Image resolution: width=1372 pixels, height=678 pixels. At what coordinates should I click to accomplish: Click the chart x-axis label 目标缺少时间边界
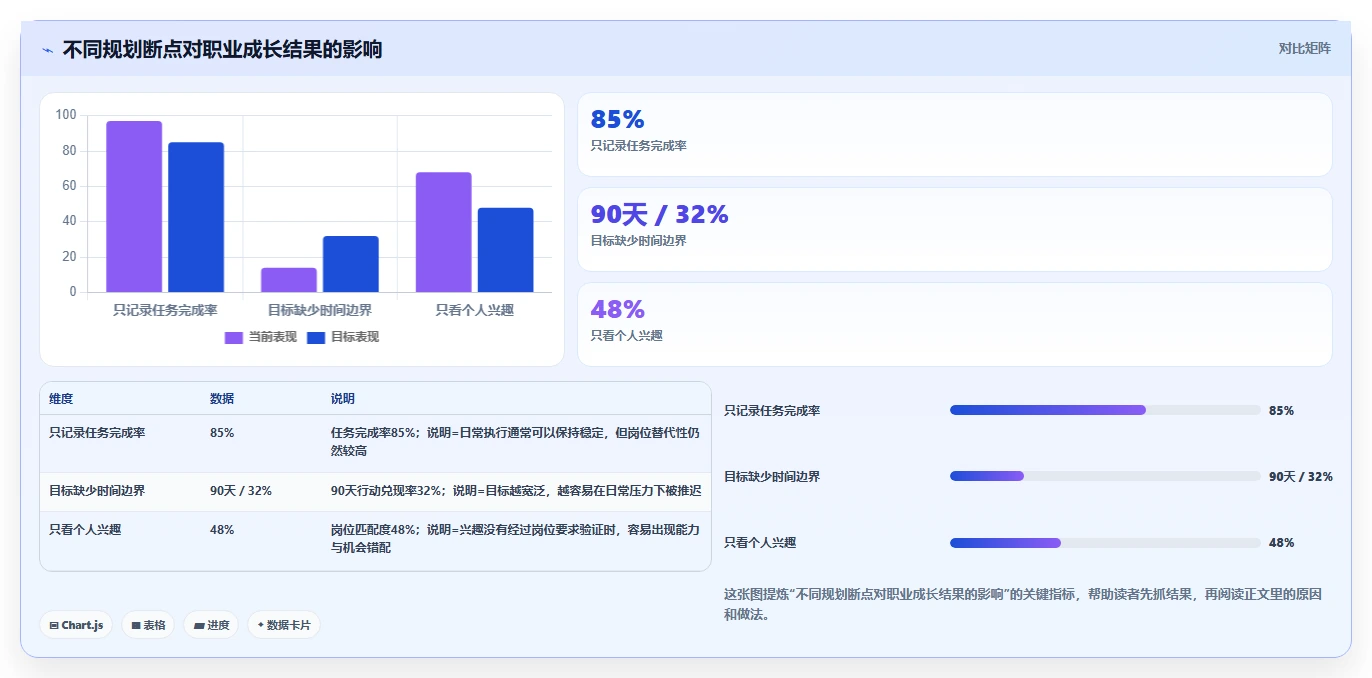tap(320, 311)
